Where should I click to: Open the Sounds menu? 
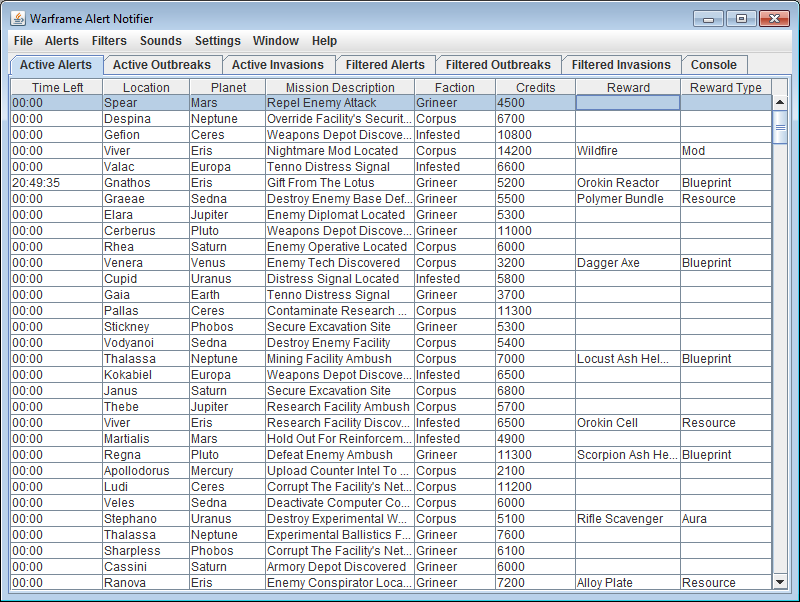pos(161,41)
